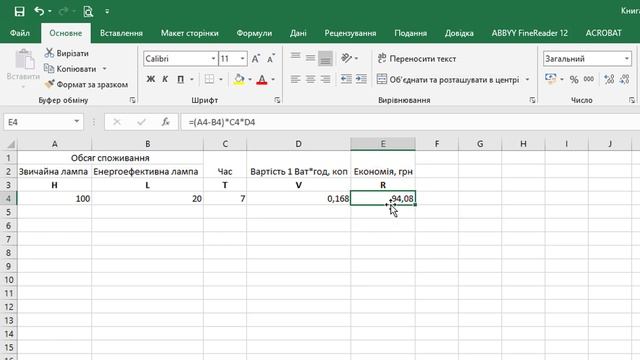Click Align Right icon
640x360 pixels.
[325, 79]
